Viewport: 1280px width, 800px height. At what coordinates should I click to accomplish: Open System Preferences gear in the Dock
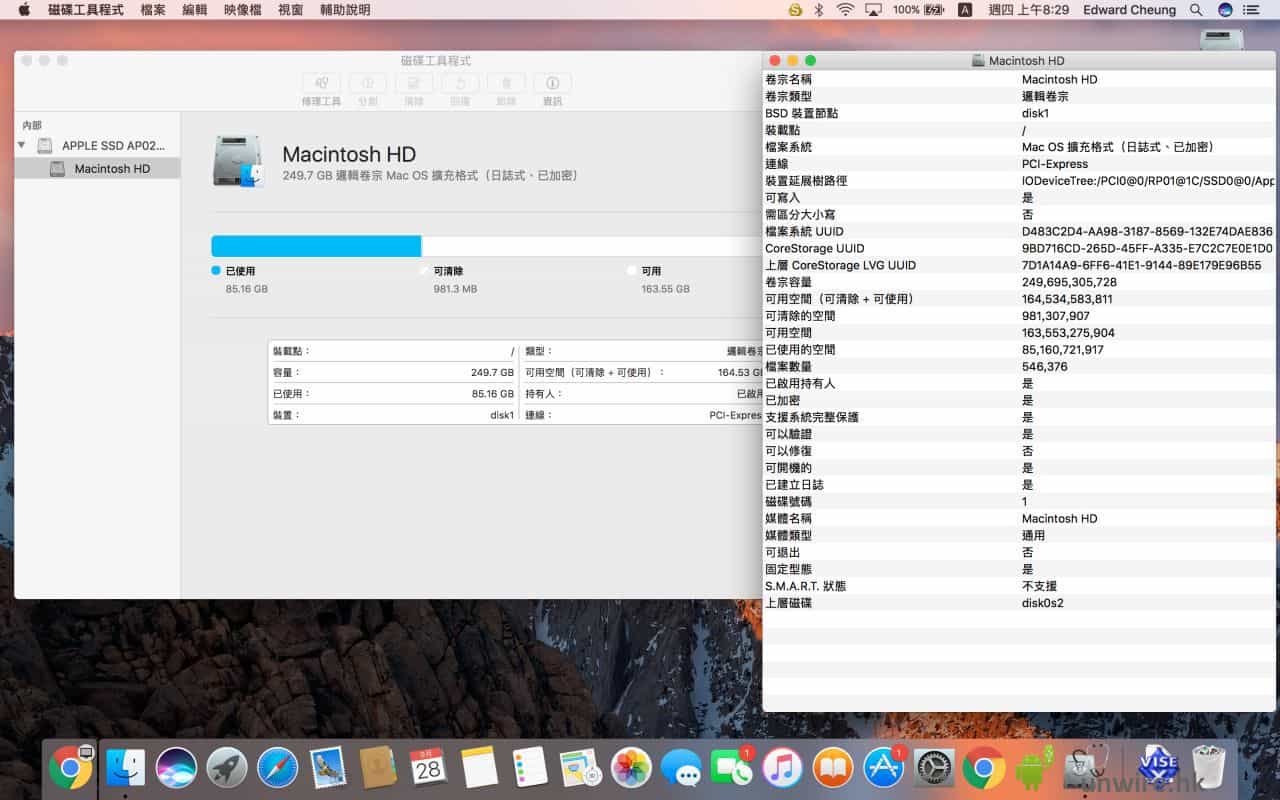point(934,768)
